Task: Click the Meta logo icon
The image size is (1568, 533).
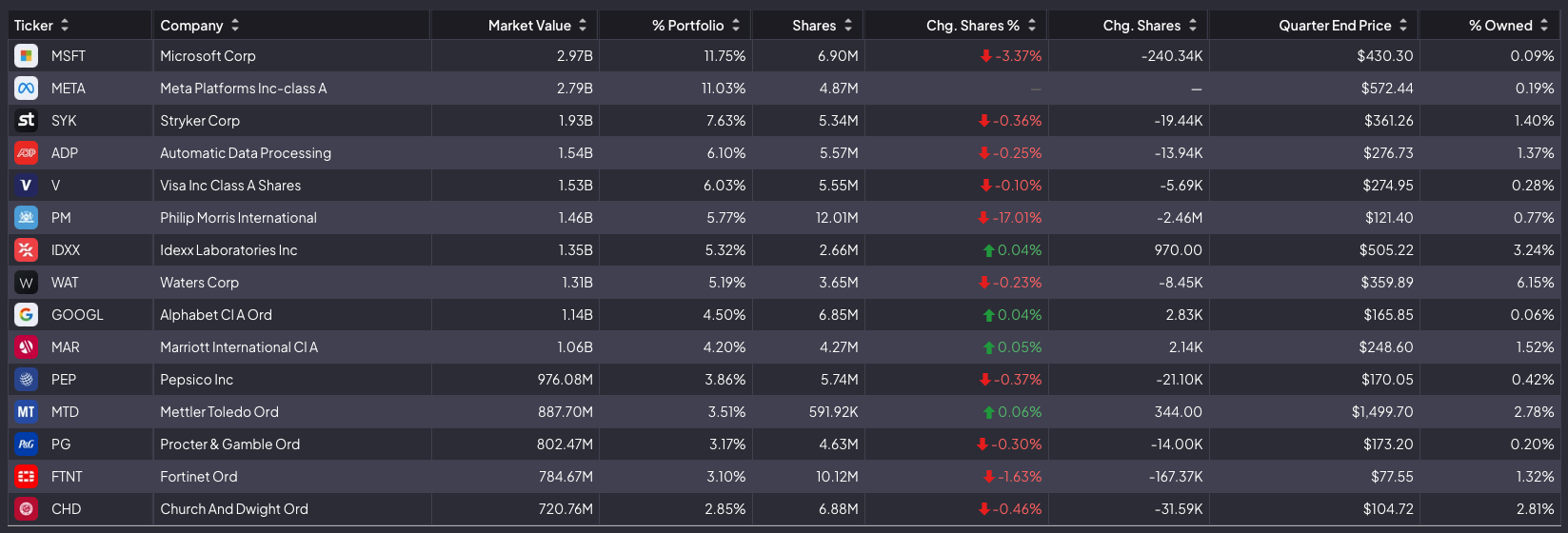Action: [x=27, y=89]
